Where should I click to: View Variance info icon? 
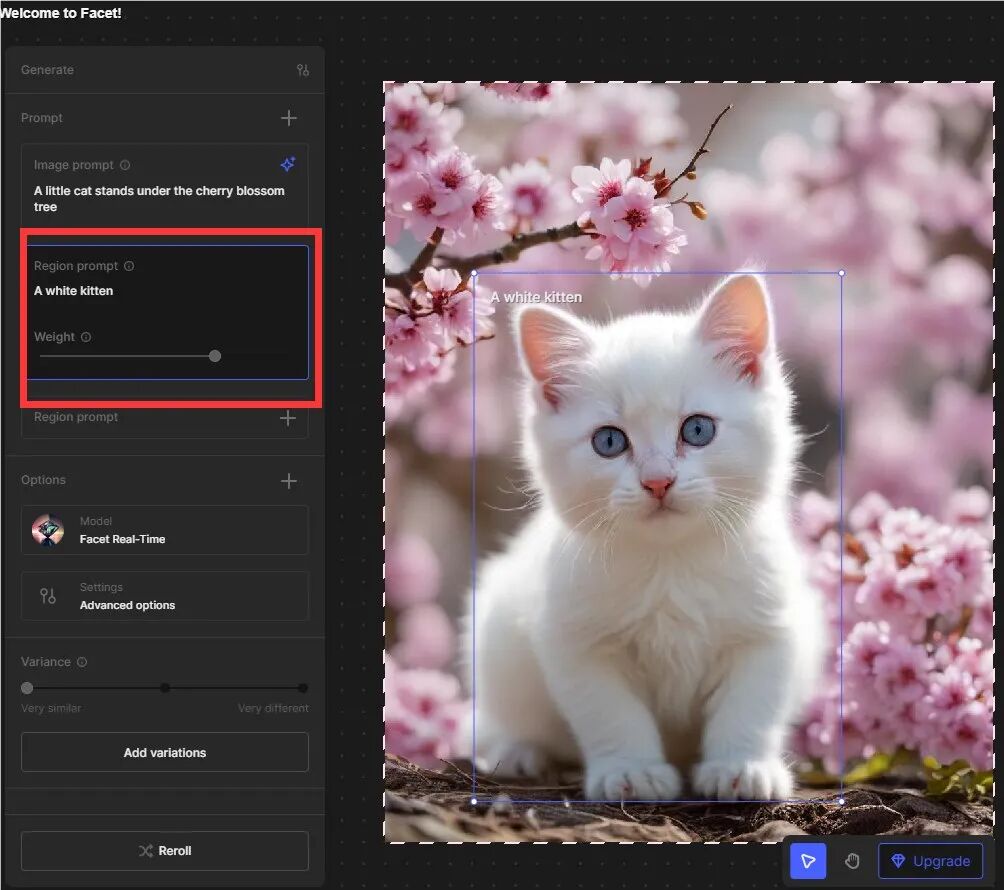coord(82,662)
